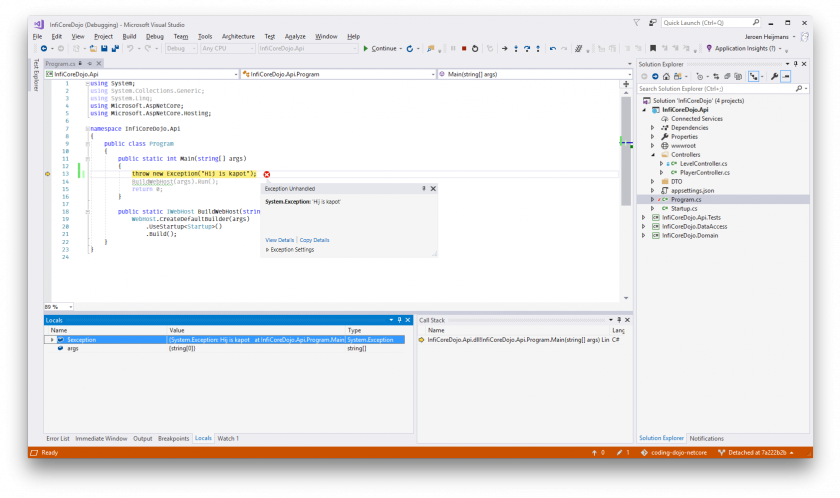The width and height of the screenshot is (840, 498).
Task: Toggle the pin on Exception Unhandled popup
Action: 424,188
